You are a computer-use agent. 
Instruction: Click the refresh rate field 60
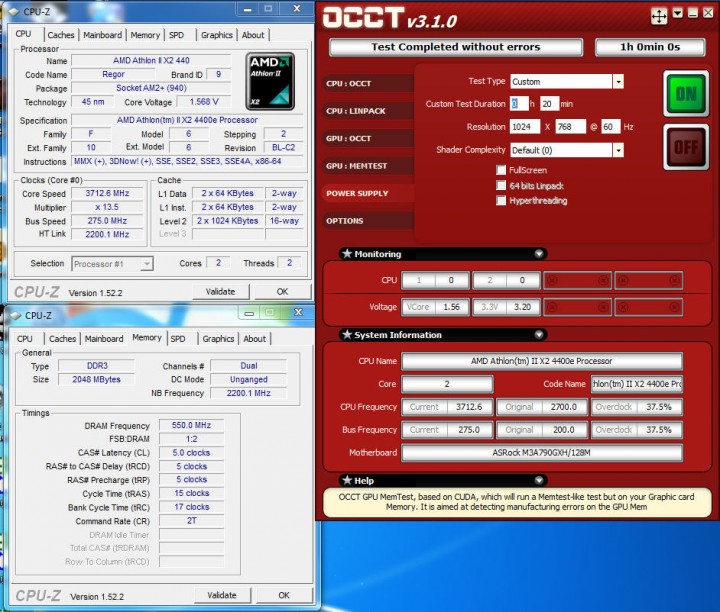click(x=611, y=127)
